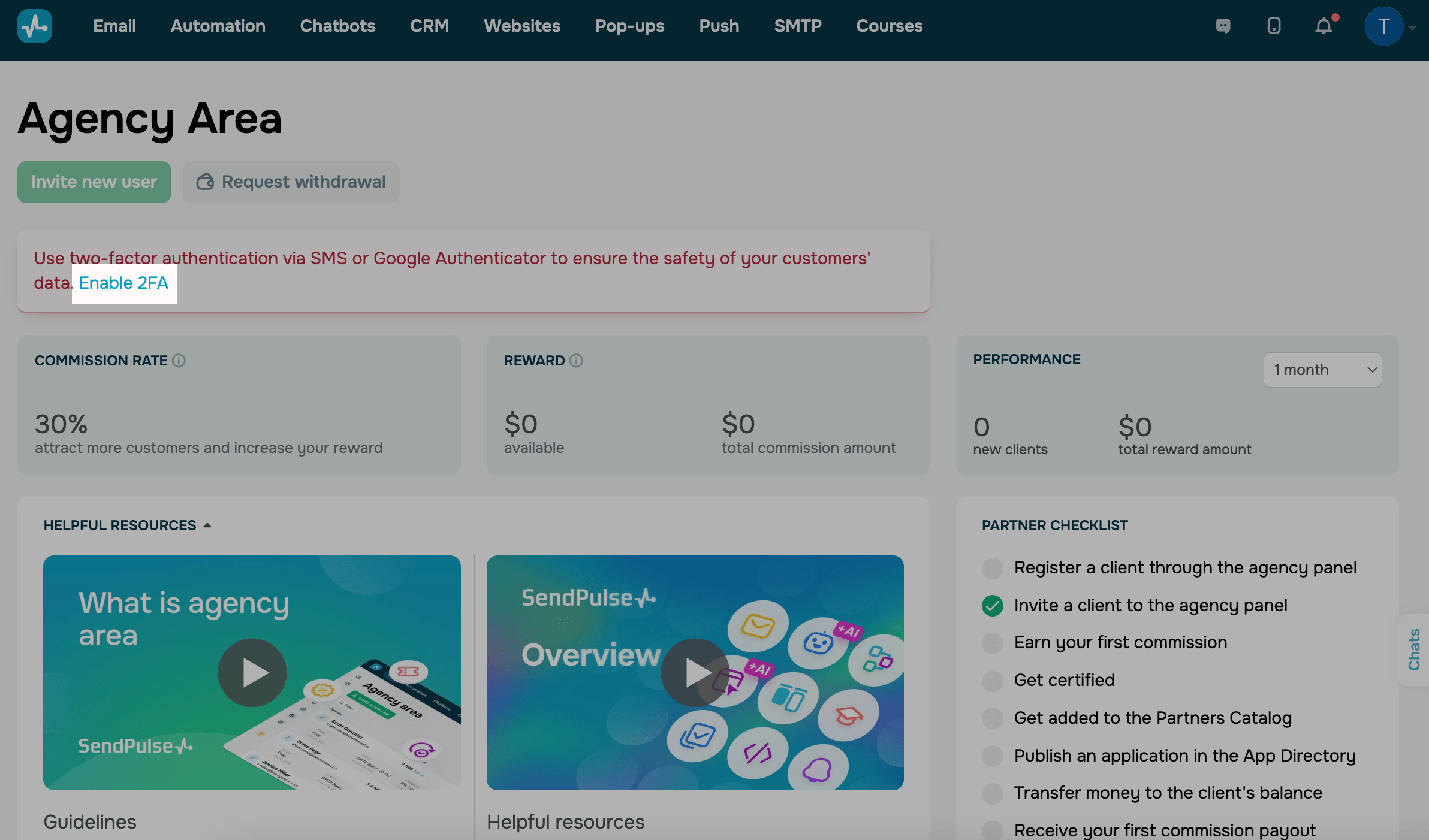1429x840 pixels.
Task: Open the Chatbots menu item
Action: [337, 26]
